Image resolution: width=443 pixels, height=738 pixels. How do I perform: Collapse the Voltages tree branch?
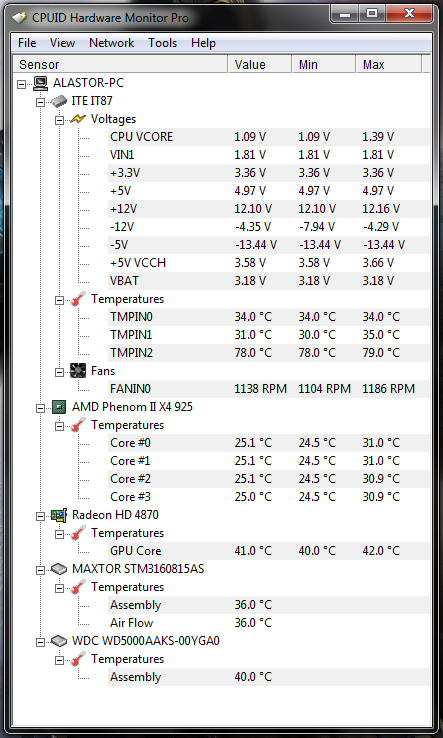59,120
